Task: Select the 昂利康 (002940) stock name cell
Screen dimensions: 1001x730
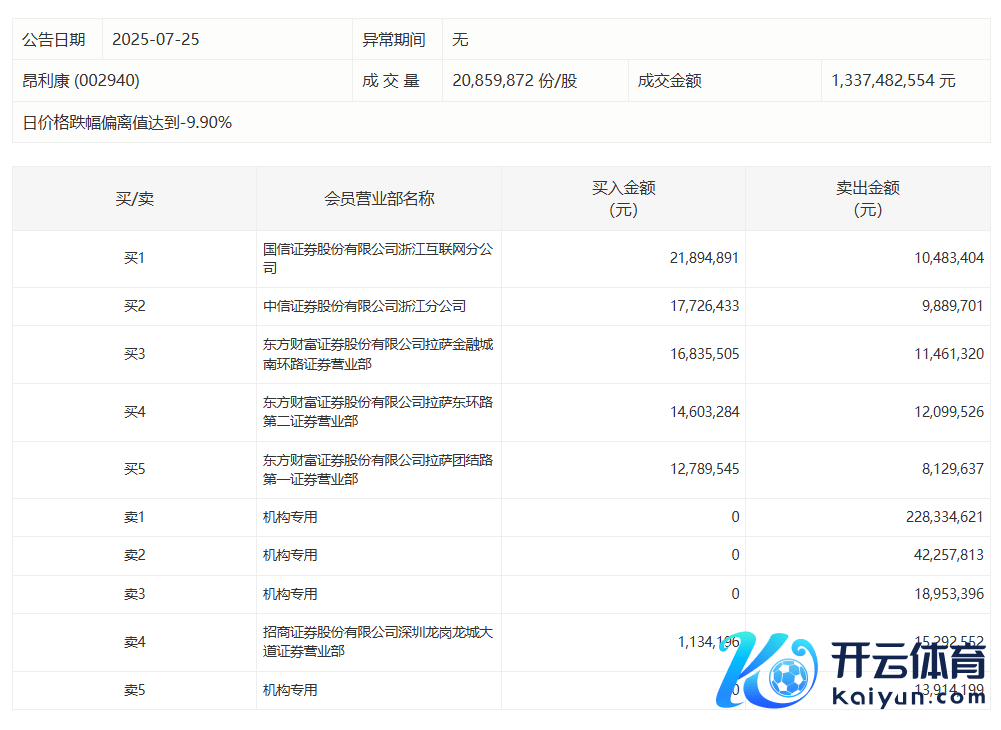Action: 81,81
